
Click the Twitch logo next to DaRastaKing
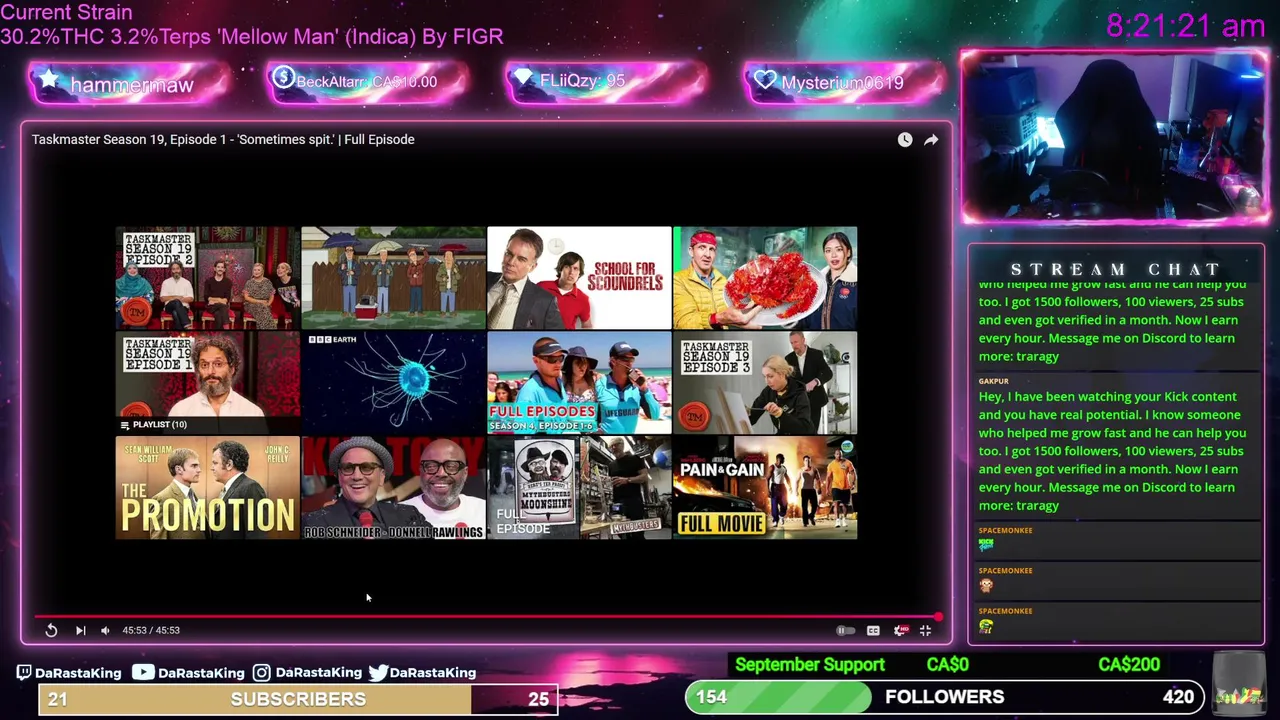pos(24,673)
